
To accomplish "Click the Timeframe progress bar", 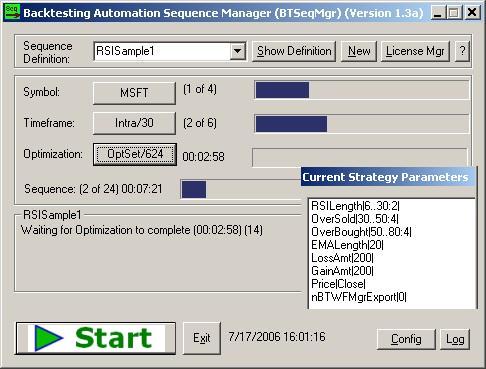I will click(362, 123).
